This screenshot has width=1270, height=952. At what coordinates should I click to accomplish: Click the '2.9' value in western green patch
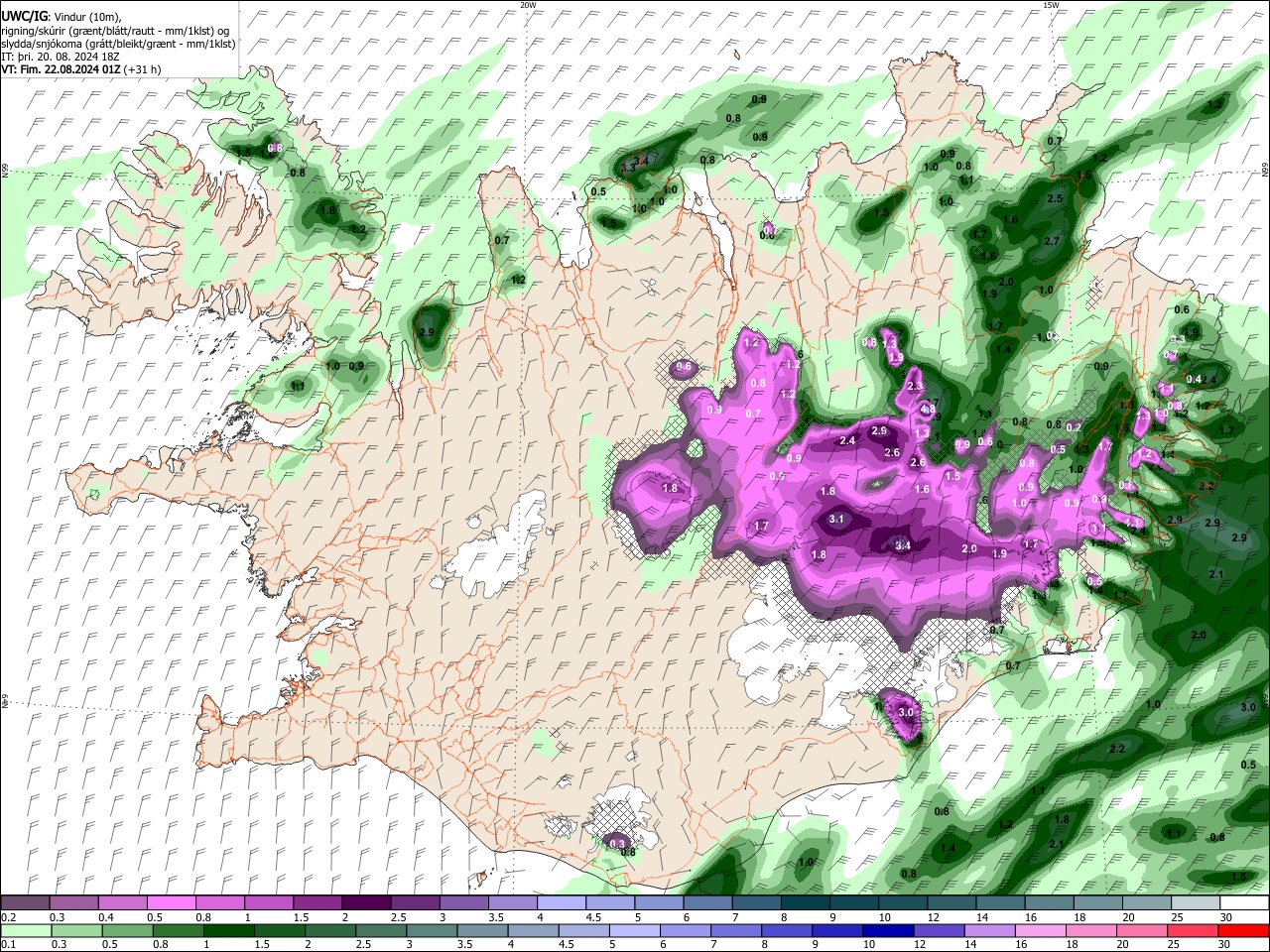428,332
